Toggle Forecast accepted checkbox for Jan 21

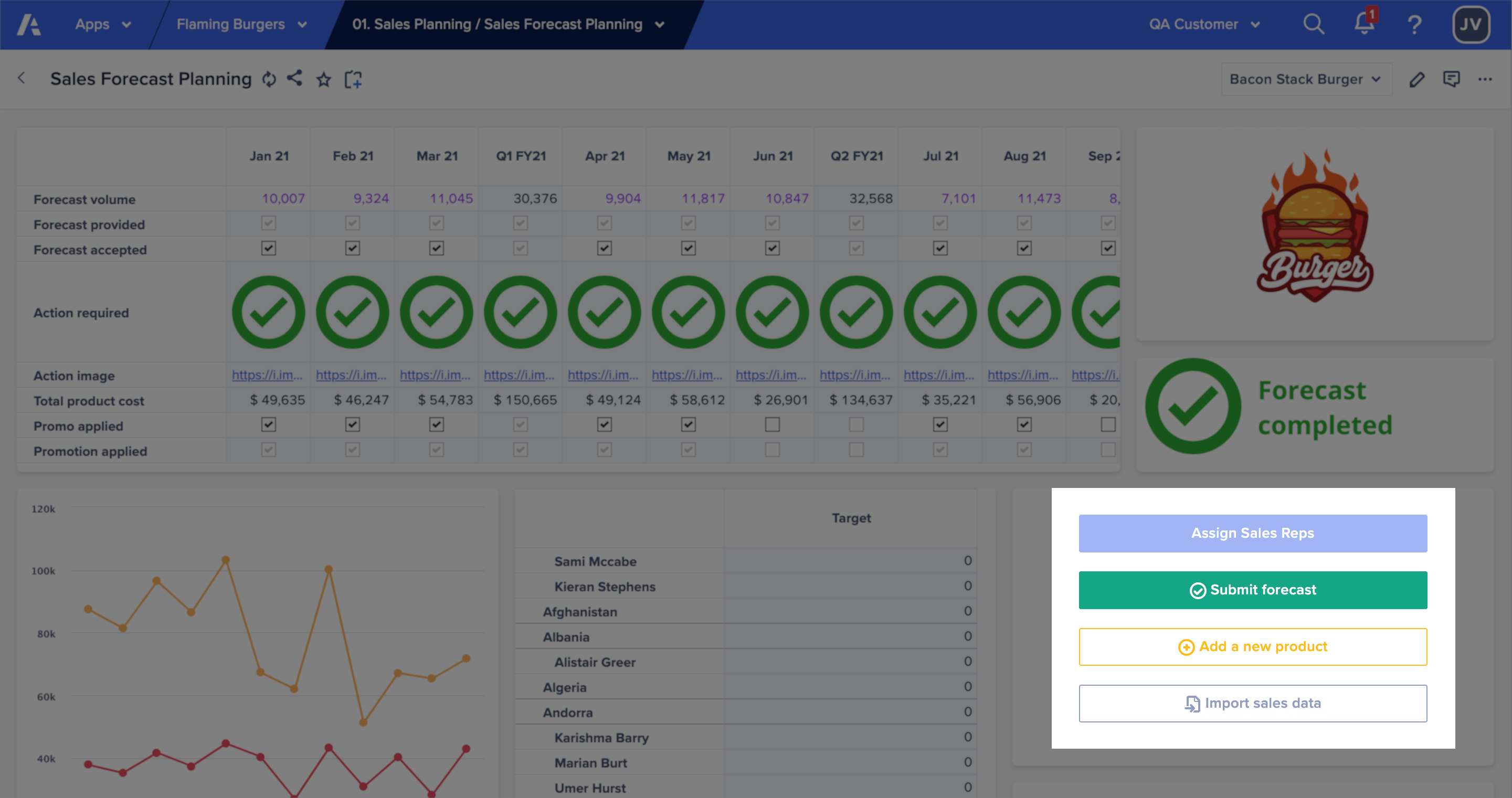[268, 248]
